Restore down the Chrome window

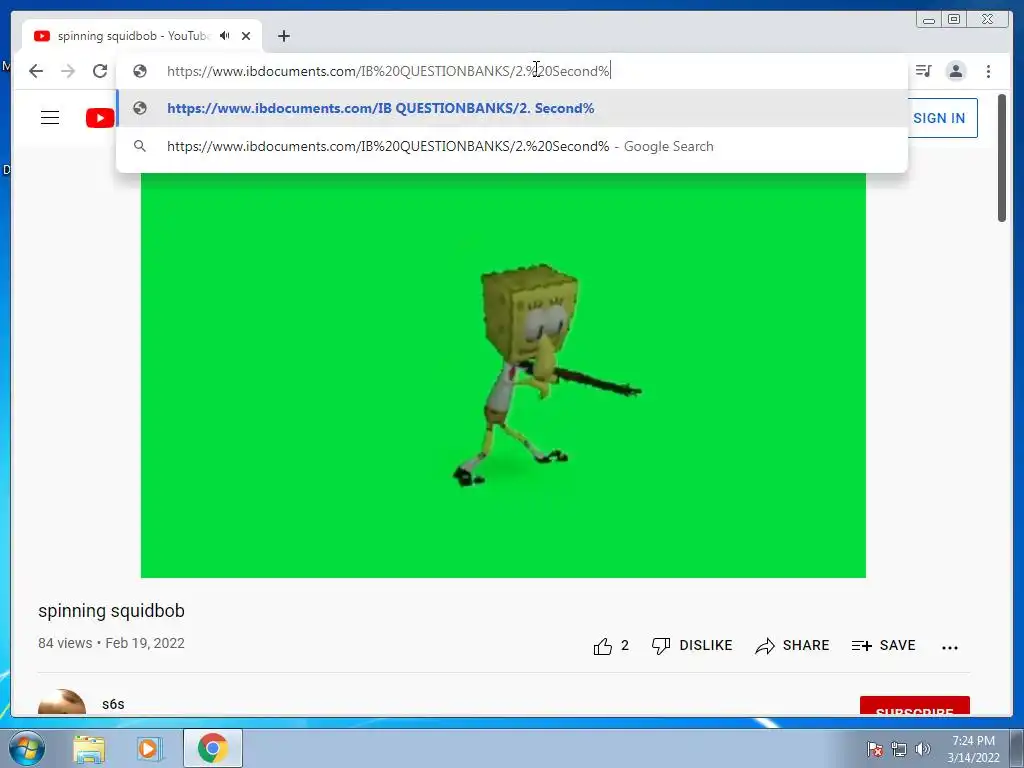point(954,20)
